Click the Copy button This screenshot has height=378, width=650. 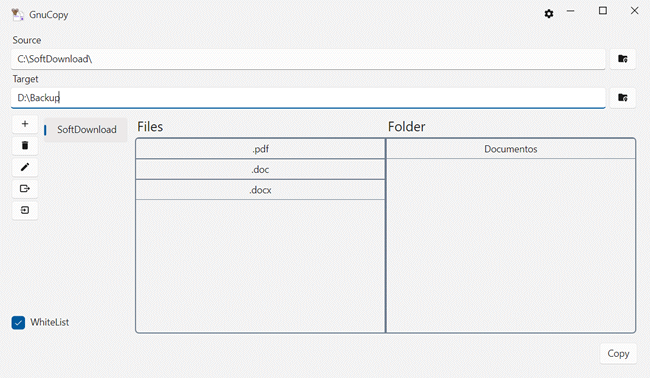[x=618, y=354]
